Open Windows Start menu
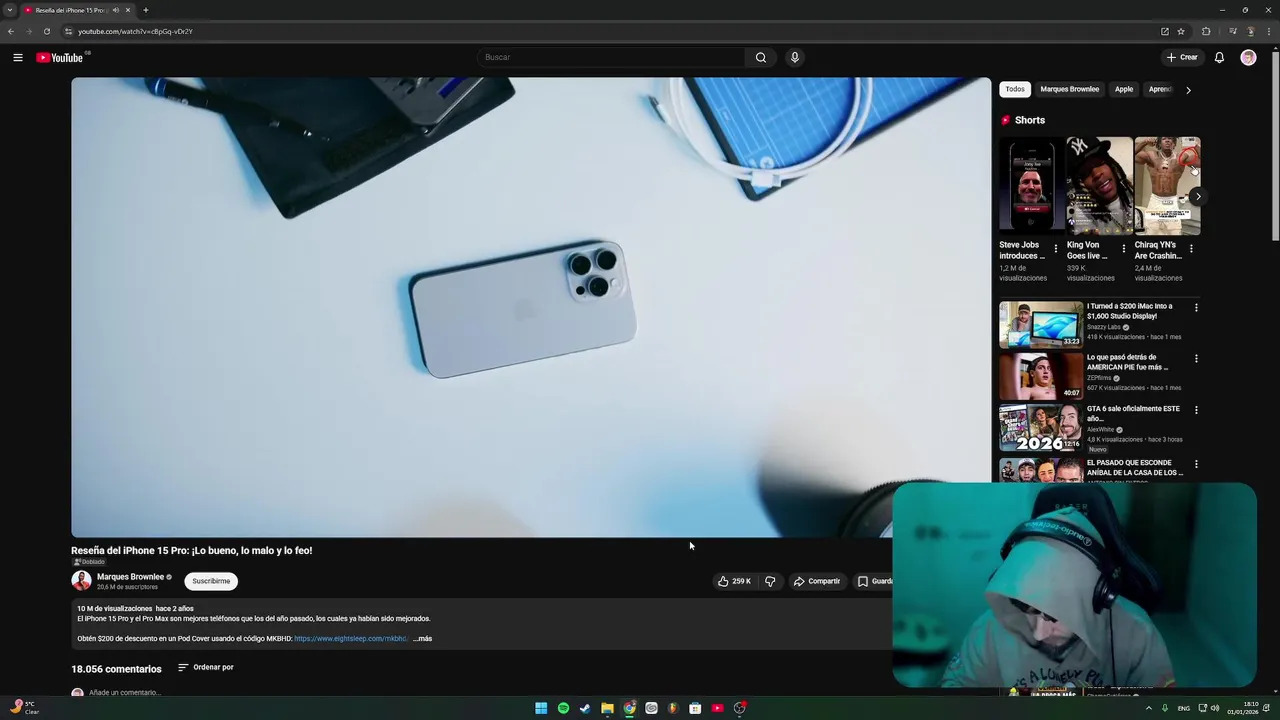Image resolution: width=1280 pixels, height=720 pixels. pyautogui.click(x=541, y=708)
